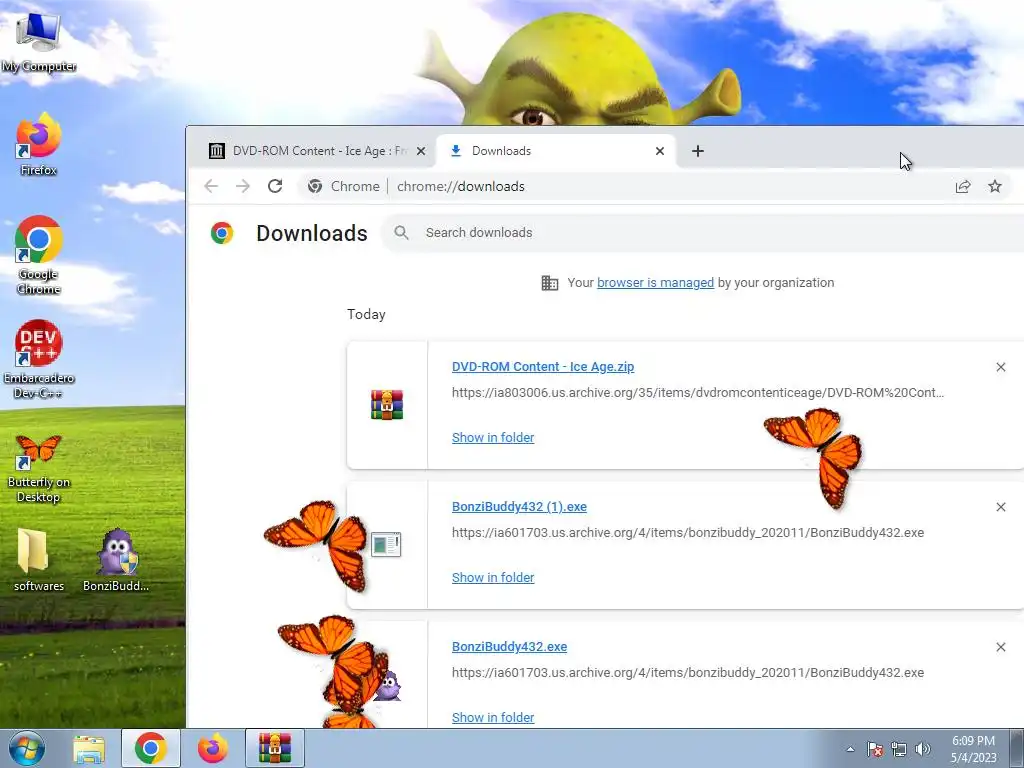
Task: Open the Windows Start button
Action: [x=27, y=748]
